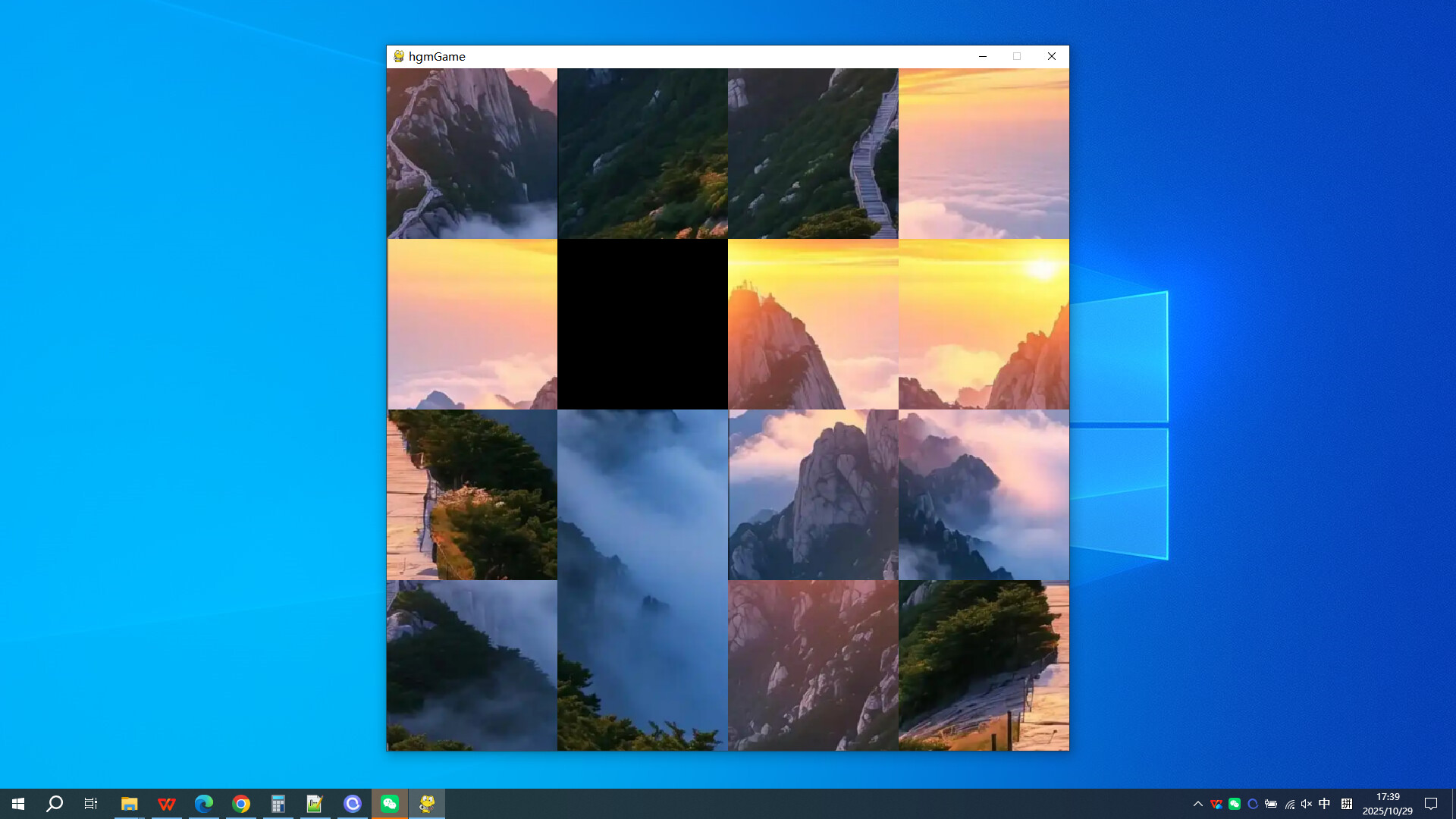Click the Start button

click(x=18, y=803)
